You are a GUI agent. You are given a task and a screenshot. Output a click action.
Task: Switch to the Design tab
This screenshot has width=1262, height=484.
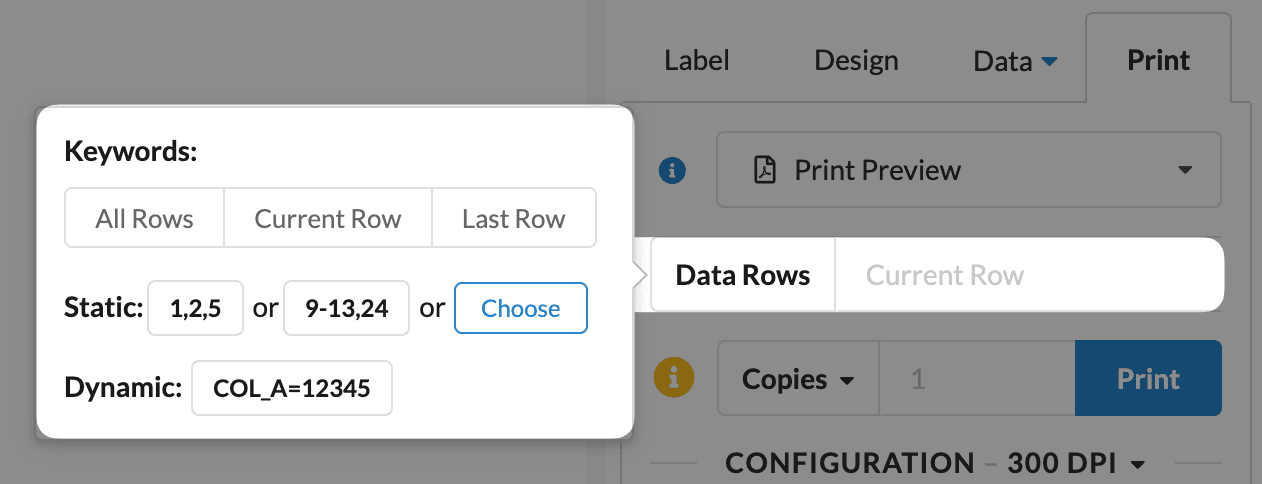coord(856,60)
